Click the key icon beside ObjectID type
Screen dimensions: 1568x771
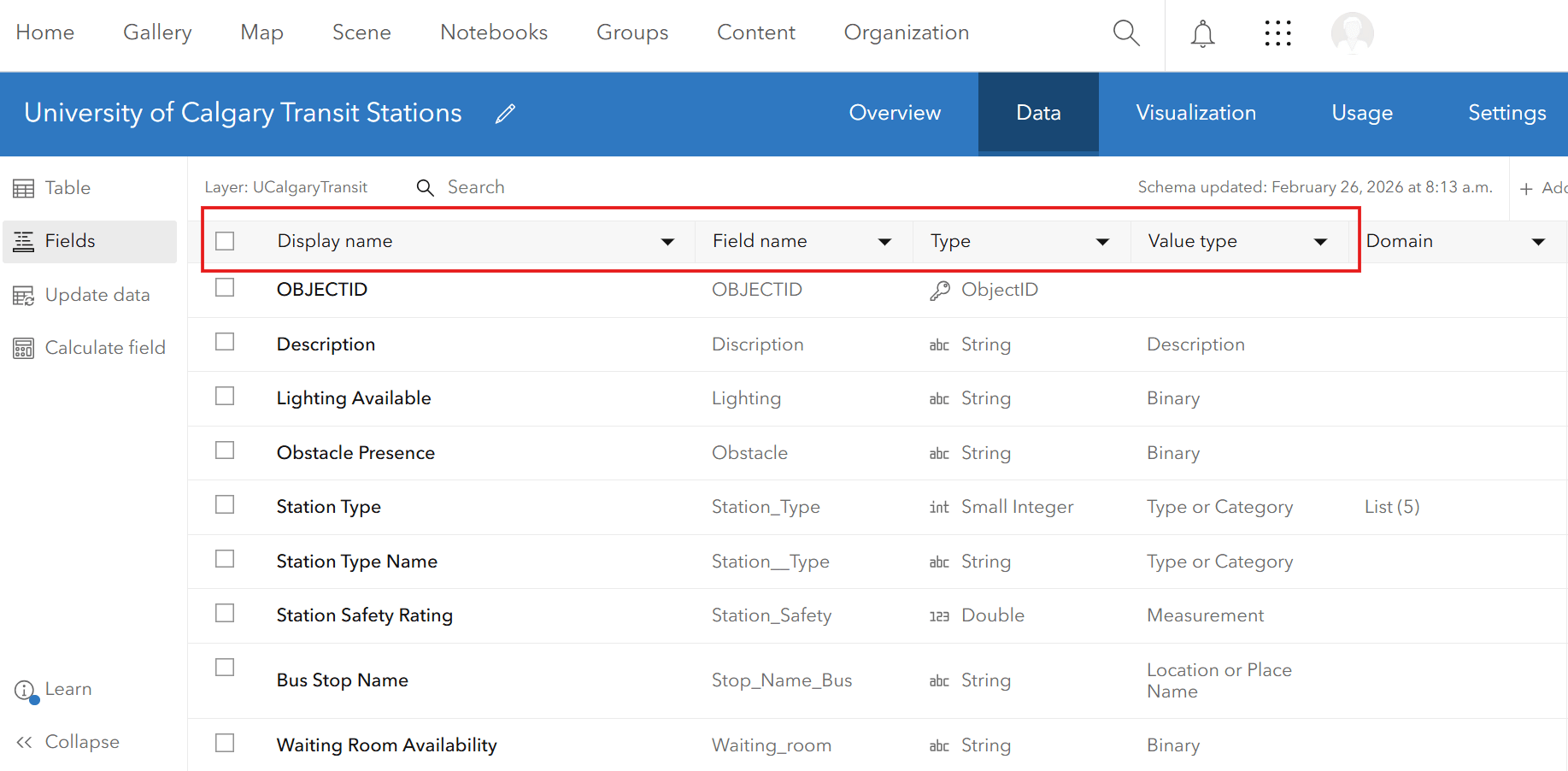[x=940, y=291]
